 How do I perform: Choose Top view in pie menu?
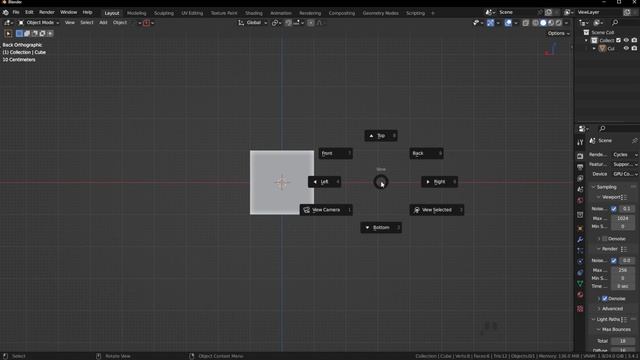point(381,136)
